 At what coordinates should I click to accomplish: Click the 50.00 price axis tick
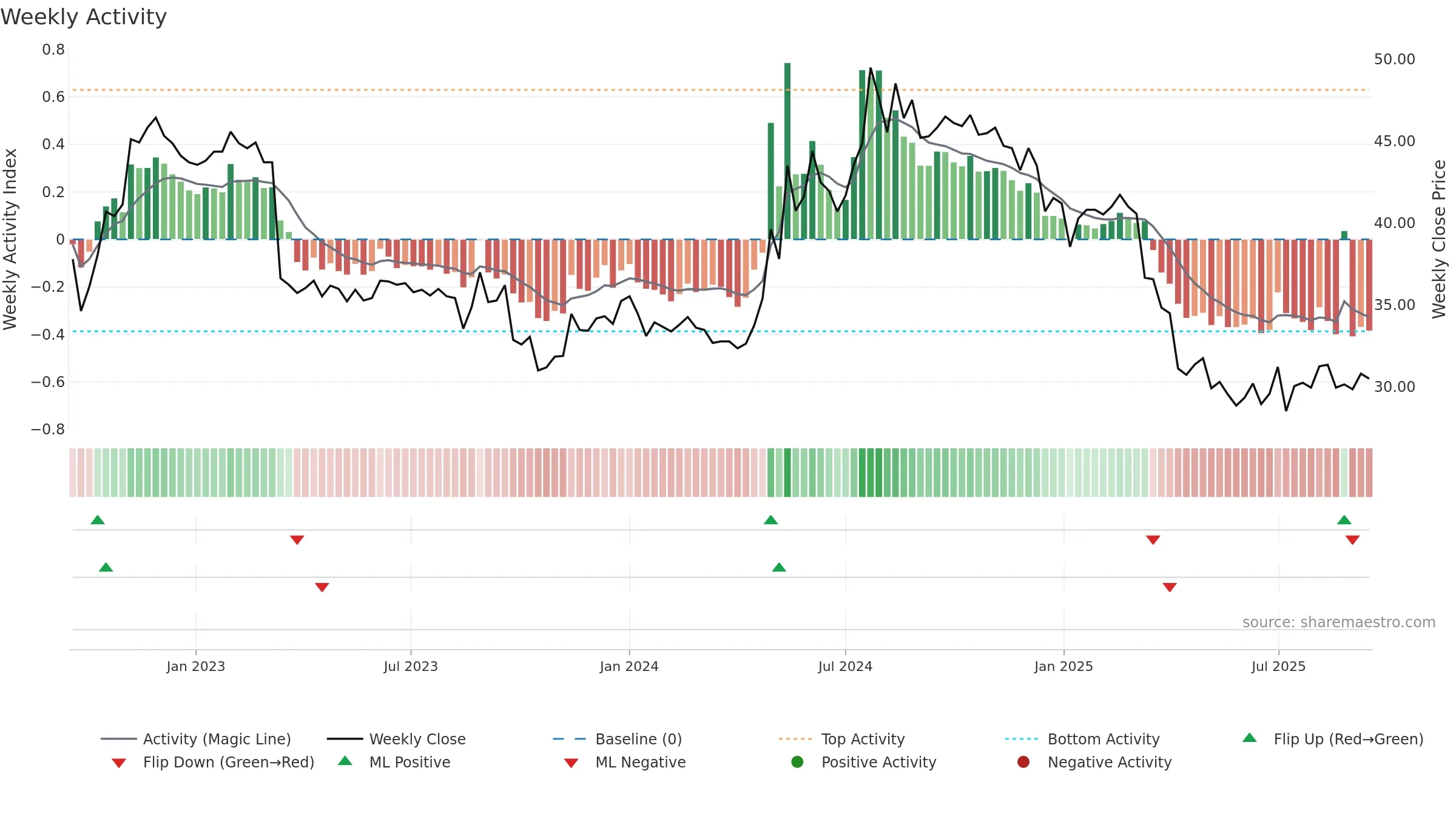click(x=1394, y=59)
